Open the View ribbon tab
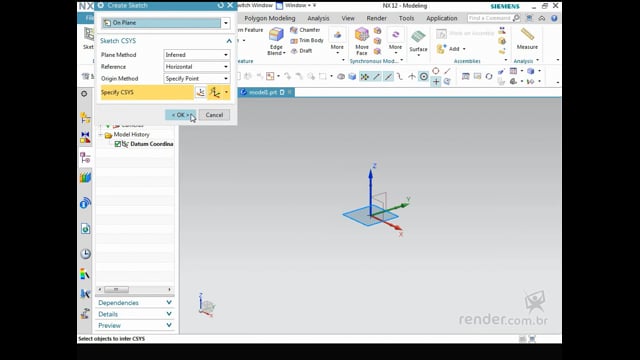This screenshot has height=360, width=640. [348, 18]
